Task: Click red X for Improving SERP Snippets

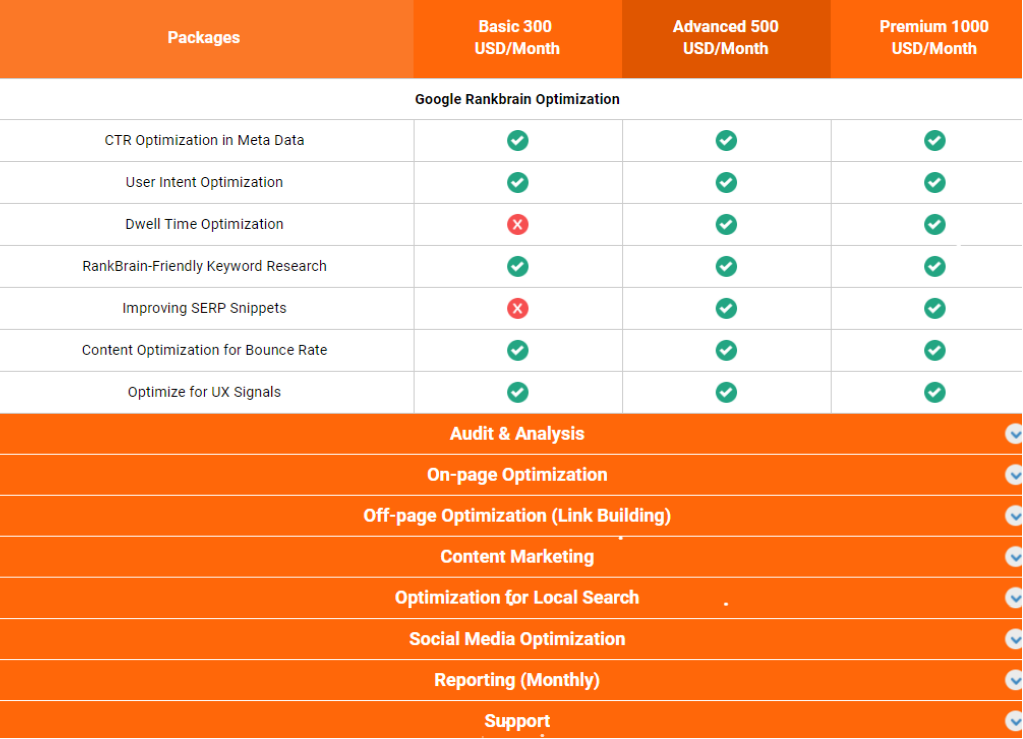Action: (x=517, y=309)
